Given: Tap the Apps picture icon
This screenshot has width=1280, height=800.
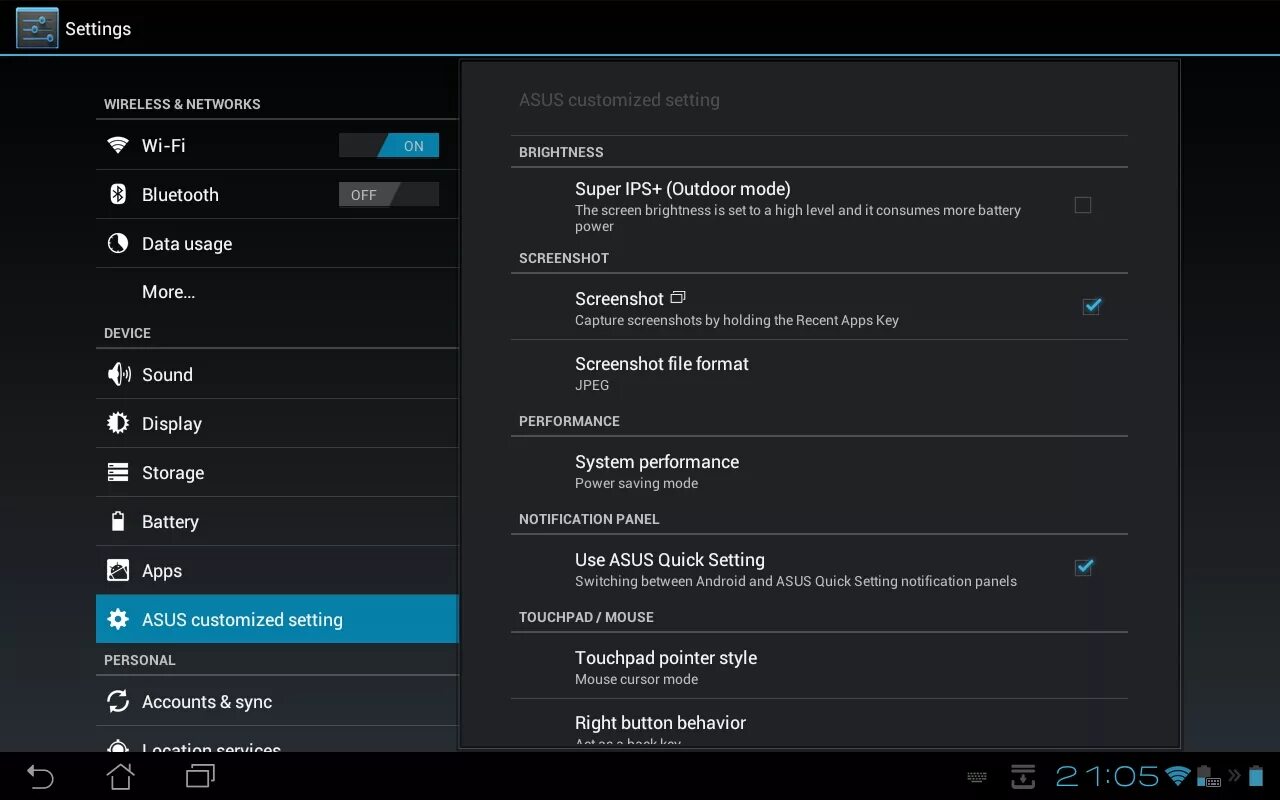Looking at the screenshot, I should pos(118,570).
